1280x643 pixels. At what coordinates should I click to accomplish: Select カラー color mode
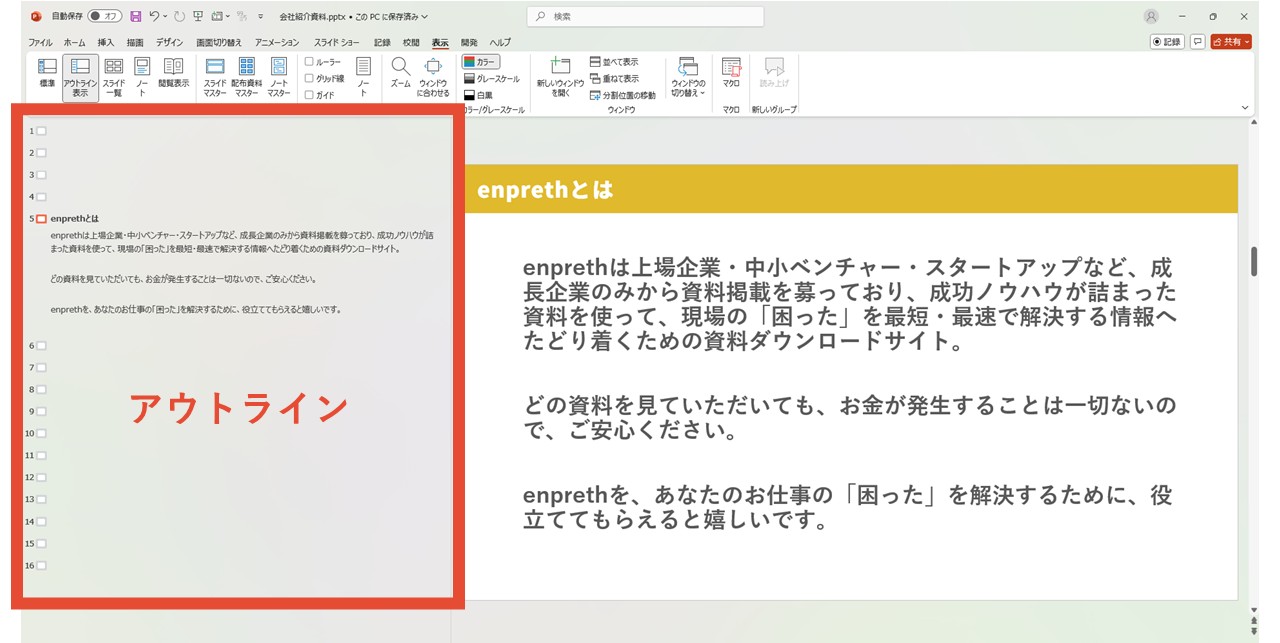click(480, 62)
